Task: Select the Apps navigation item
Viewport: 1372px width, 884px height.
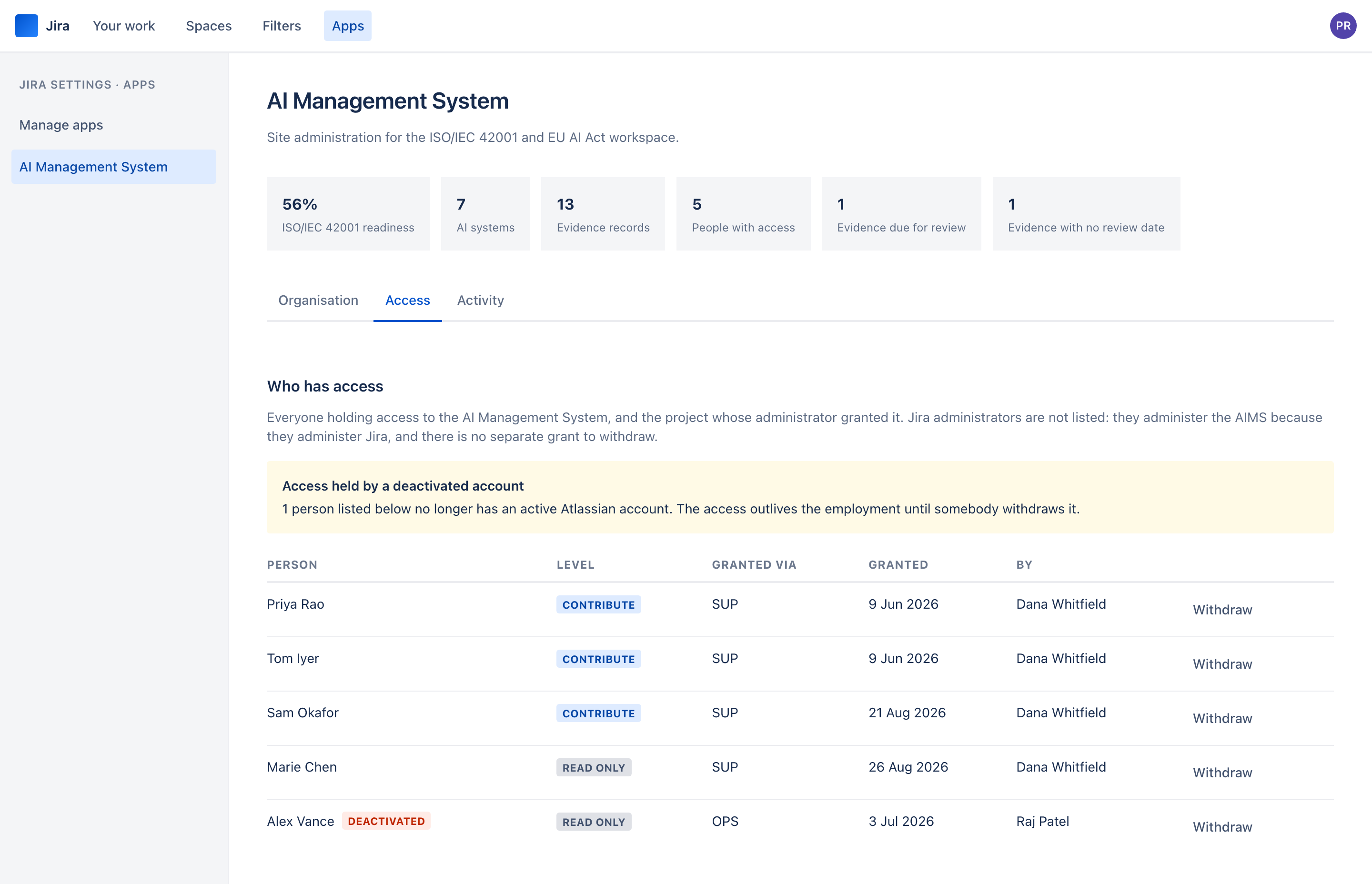Action: tap(348, 26)
